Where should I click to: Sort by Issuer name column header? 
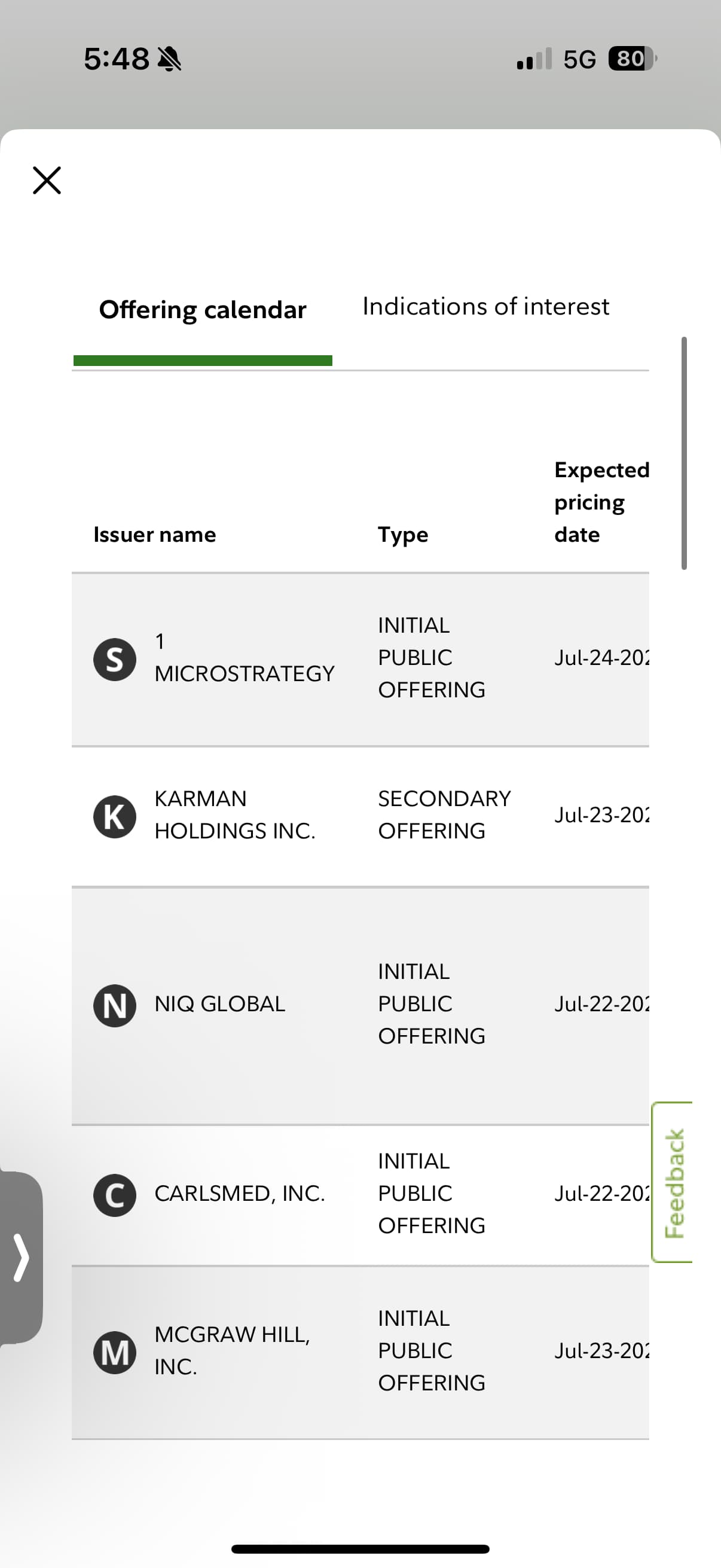tap(155, 535)
